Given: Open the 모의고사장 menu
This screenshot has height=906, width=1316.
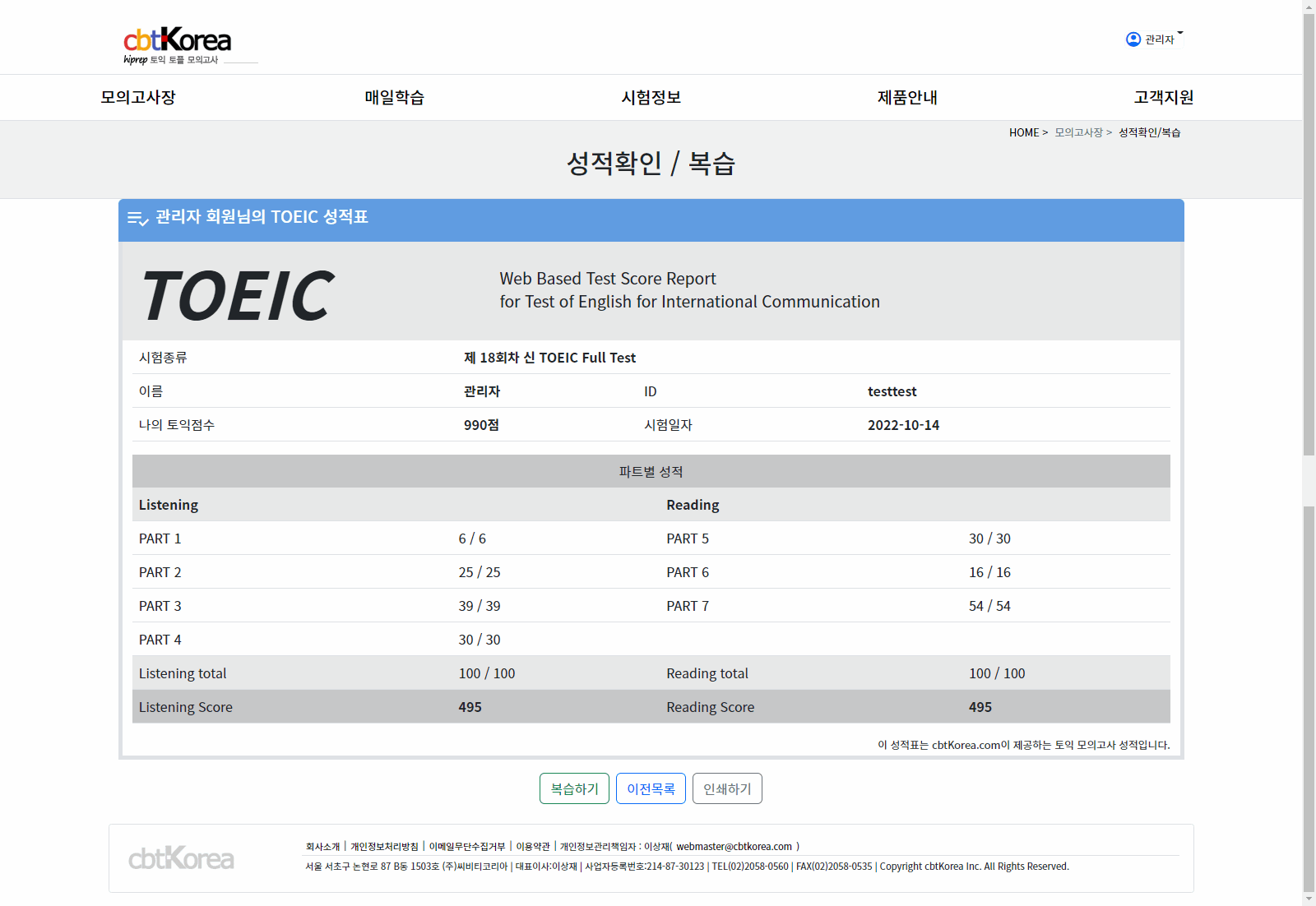Looking at the screenshot, I should pos(138,97).
